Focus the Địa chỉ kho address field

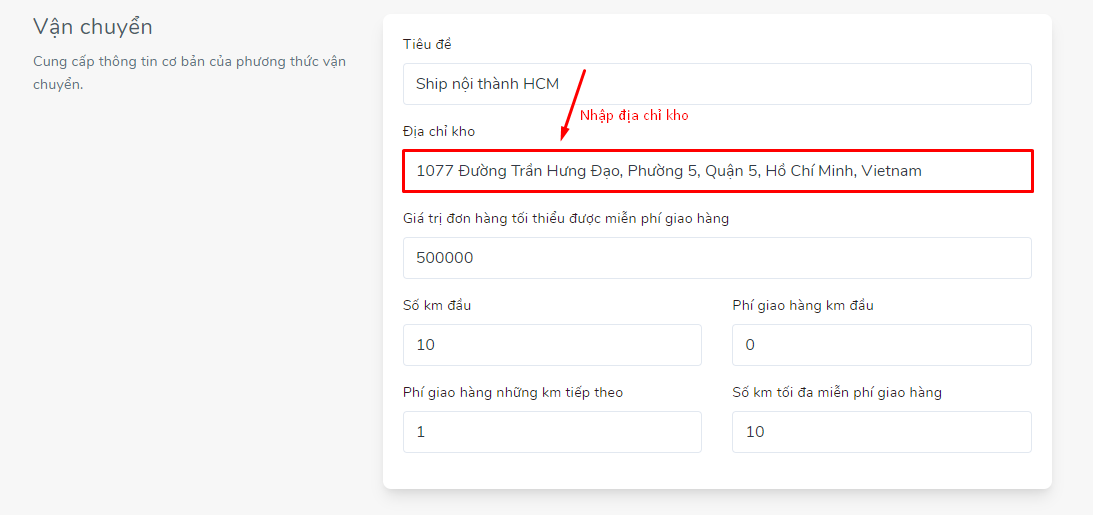[x=717, y=171]
